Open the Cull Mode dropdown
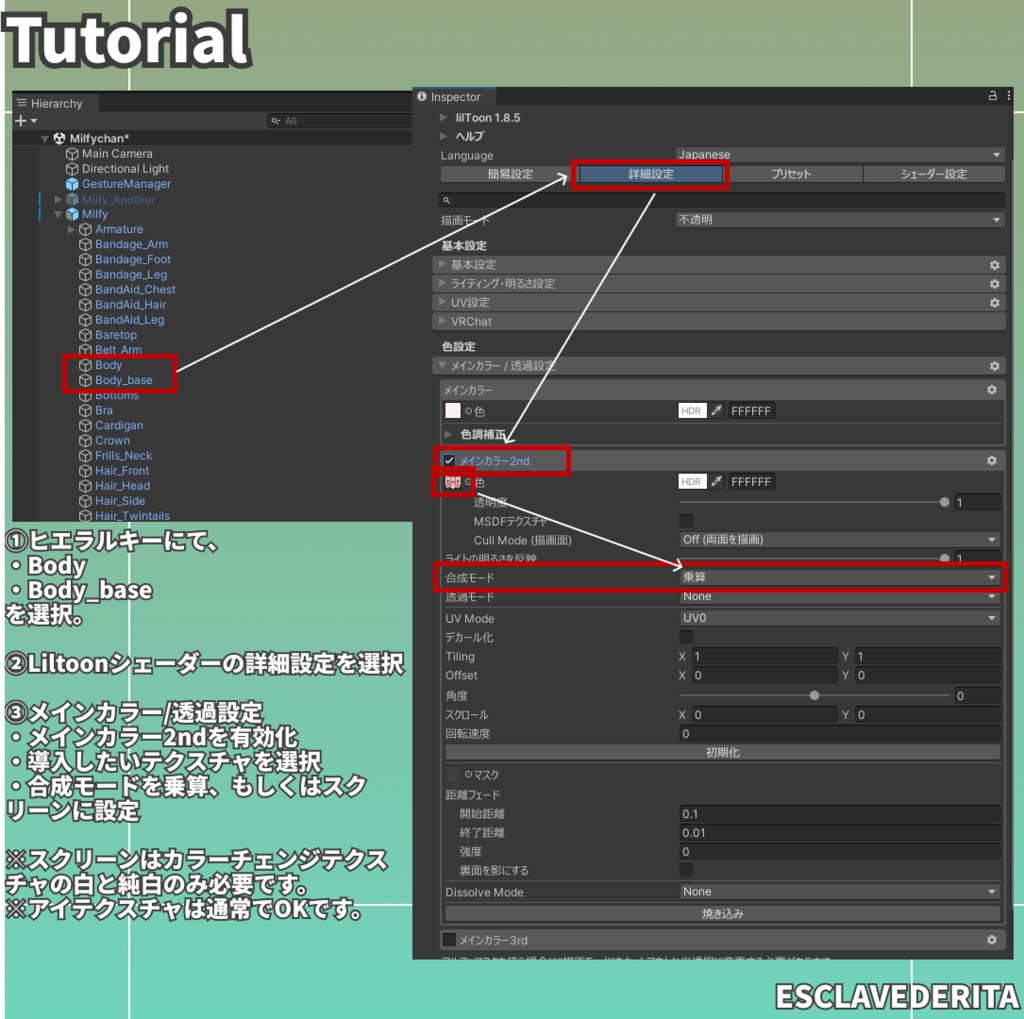1024x1019 pixels. (840, 540)
